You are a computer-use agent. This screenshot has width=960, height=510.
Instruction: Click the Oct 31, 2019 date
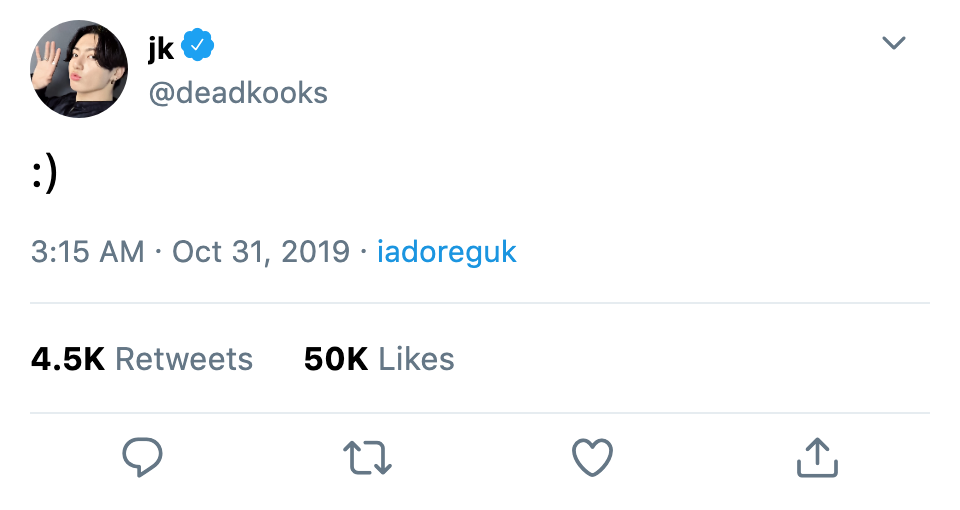tap(261, 252)
